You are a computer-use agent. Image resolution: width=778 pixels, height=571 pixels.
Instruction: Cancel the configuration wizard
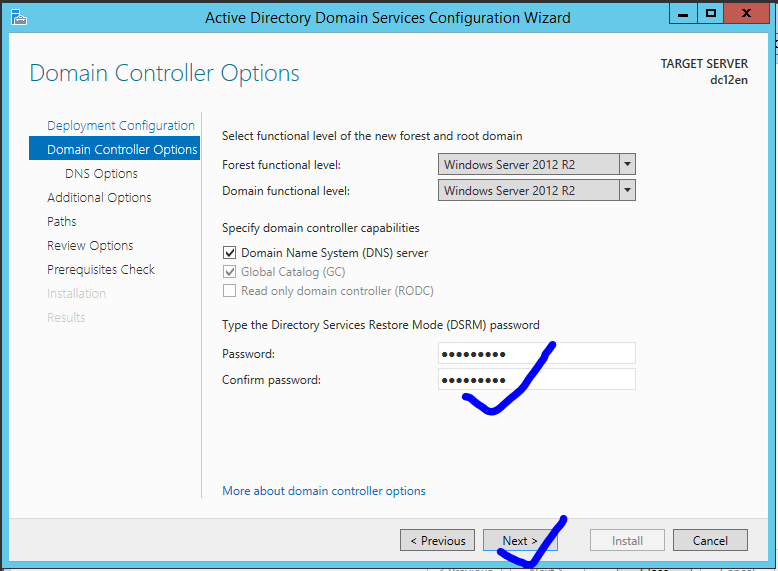[710, 540]
